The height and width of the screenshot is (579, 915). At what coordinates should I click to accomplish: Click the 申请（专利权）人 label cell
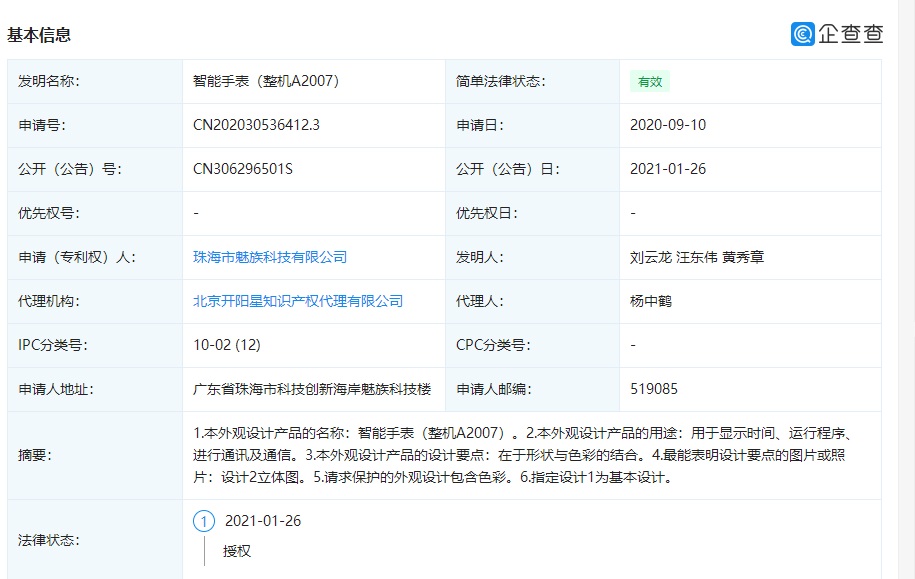click(x=95, y=257)
